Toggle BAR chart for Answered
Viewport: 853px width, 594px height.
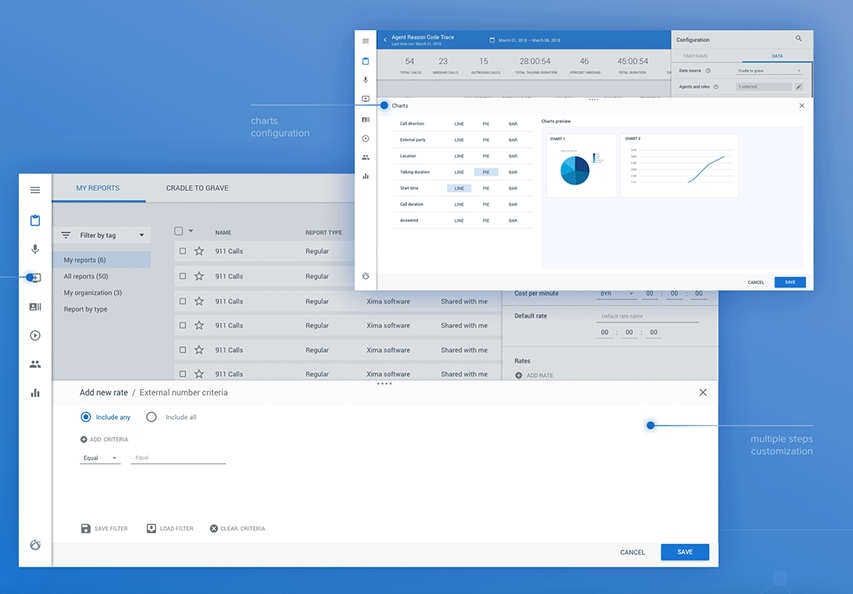coord(513,220)
